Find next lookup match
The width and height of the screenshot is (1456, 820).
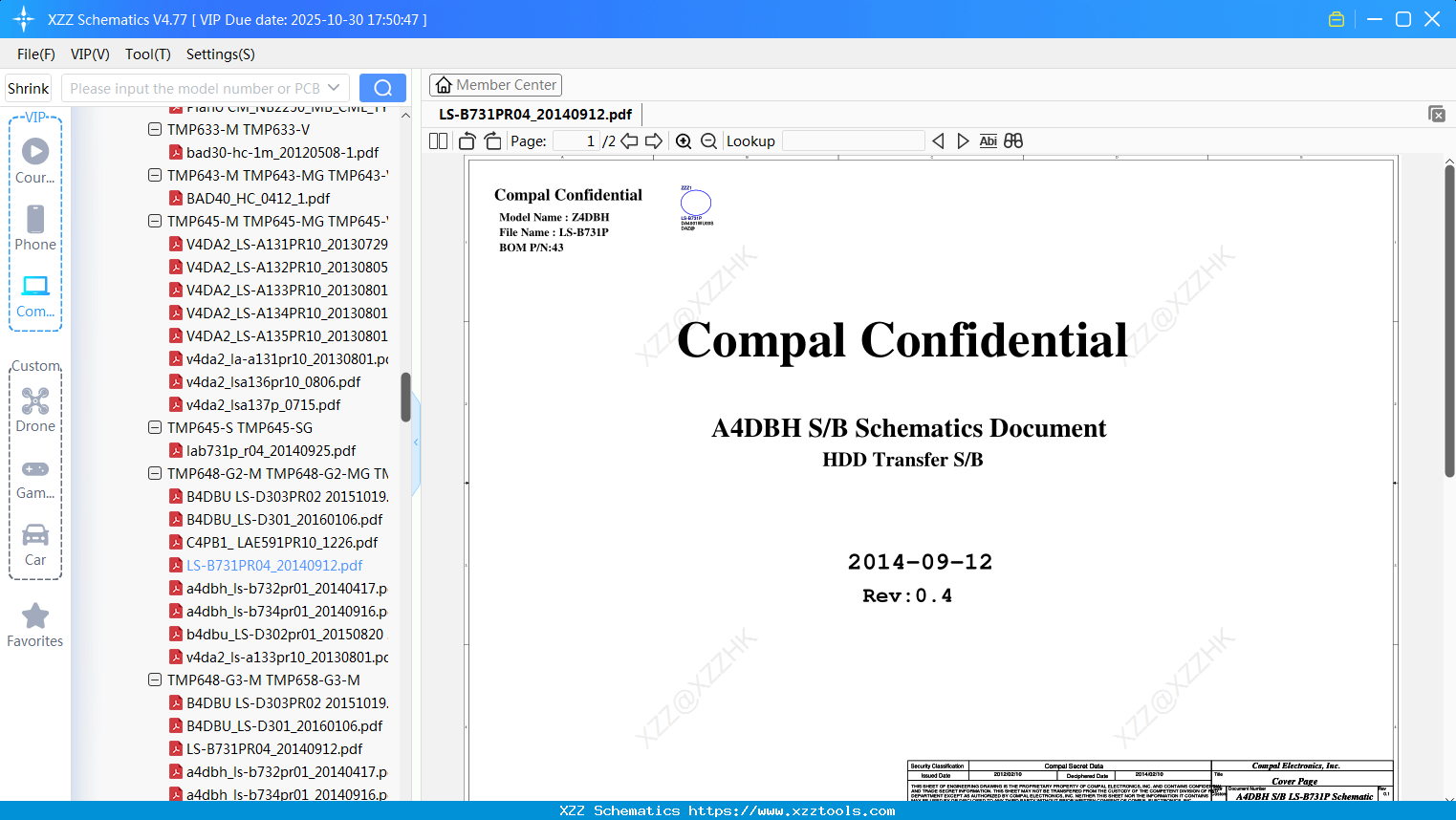point(963,141)
